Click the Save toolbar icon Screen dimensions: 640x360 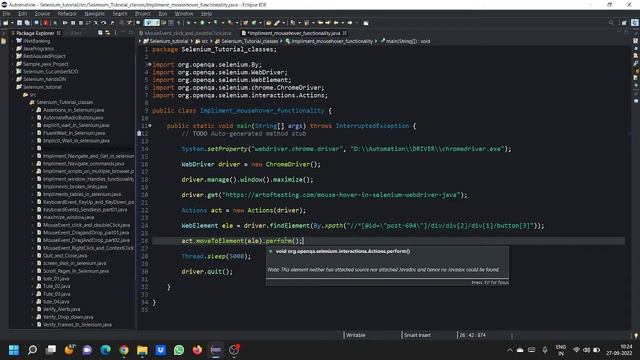coord(19,23)
